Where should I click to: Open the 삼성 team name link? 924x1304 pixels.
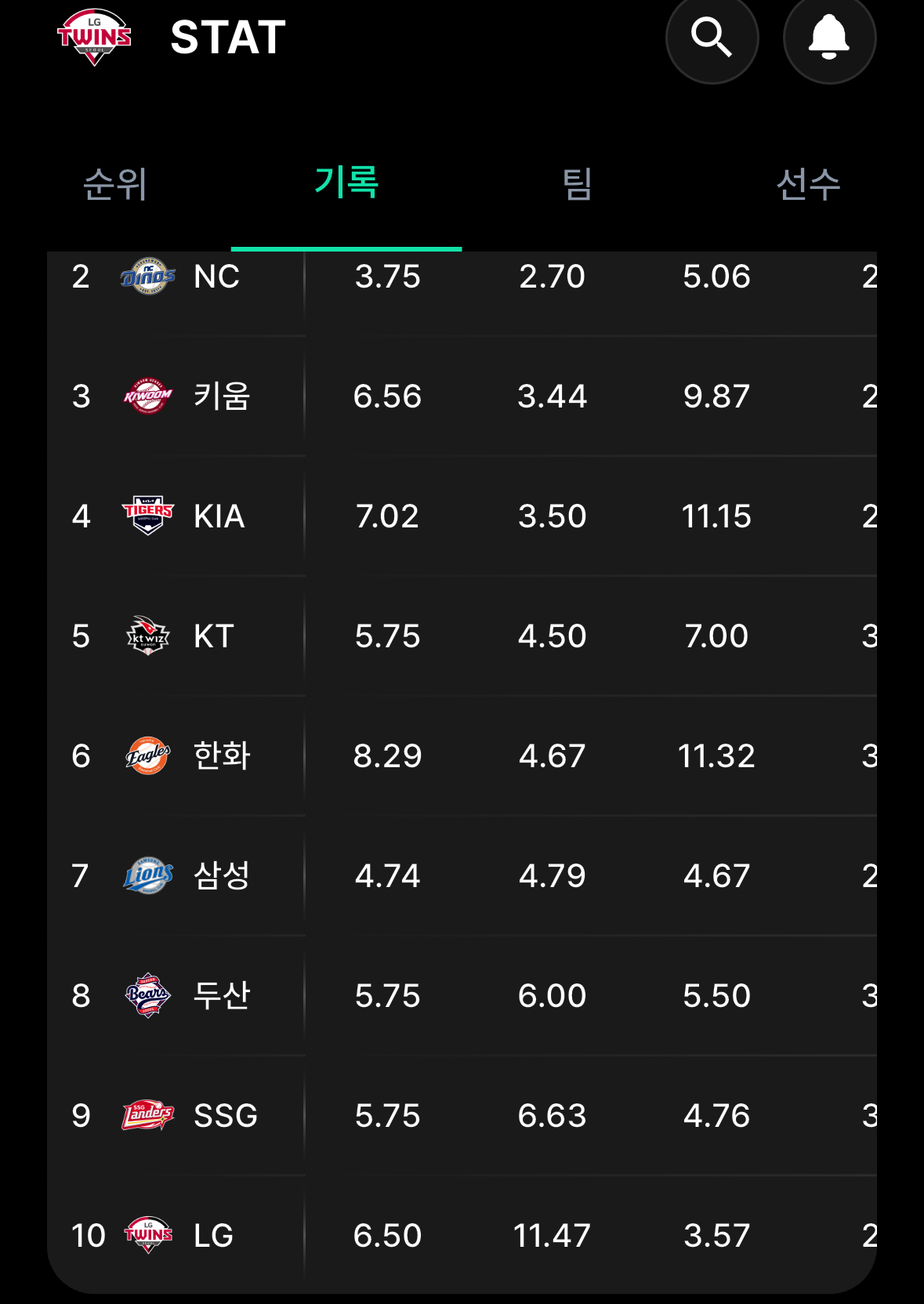[x=222, y=875]
